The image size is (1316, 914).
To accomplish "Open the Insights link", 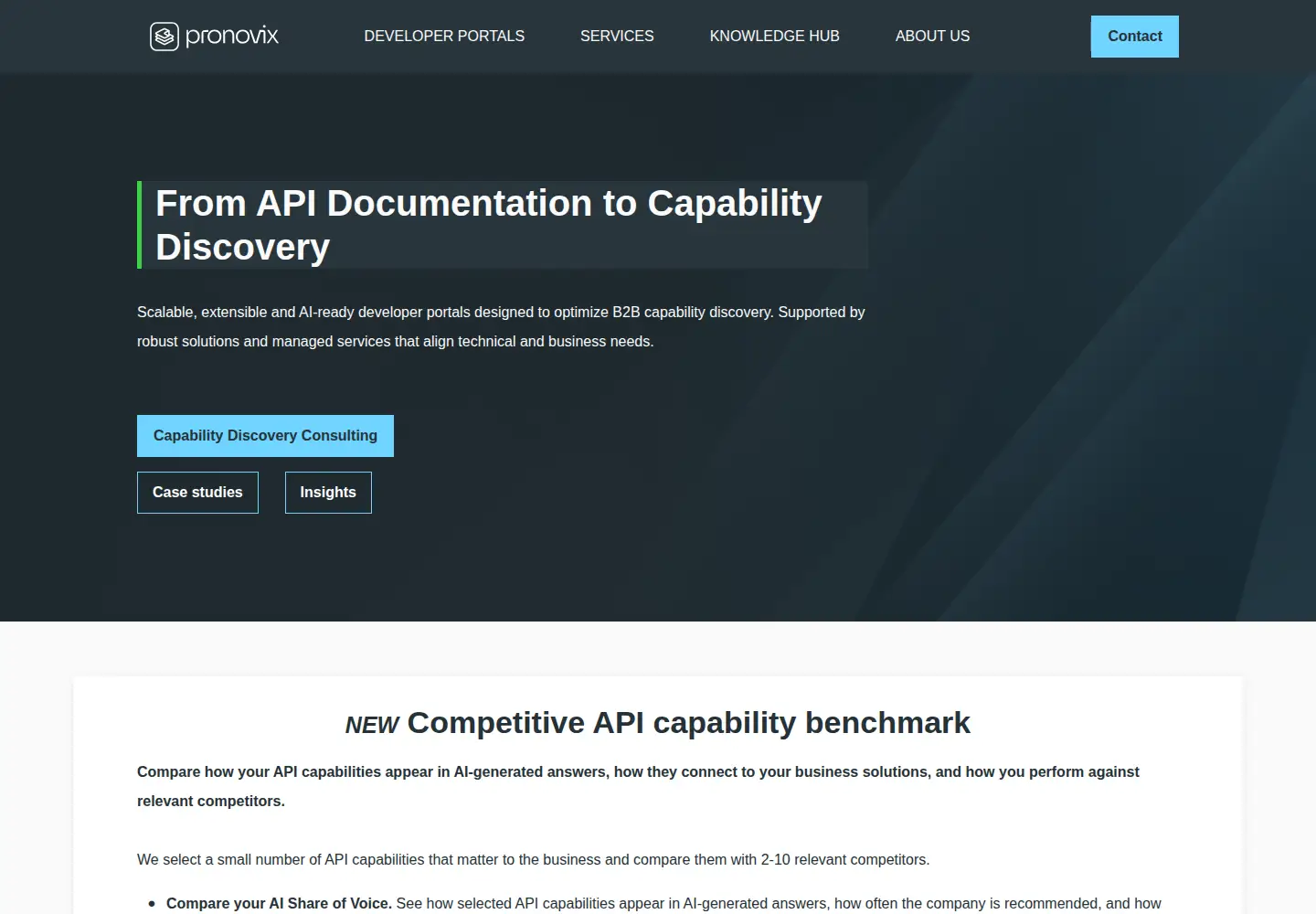I will pyautogui.click(x=328, y=493).
